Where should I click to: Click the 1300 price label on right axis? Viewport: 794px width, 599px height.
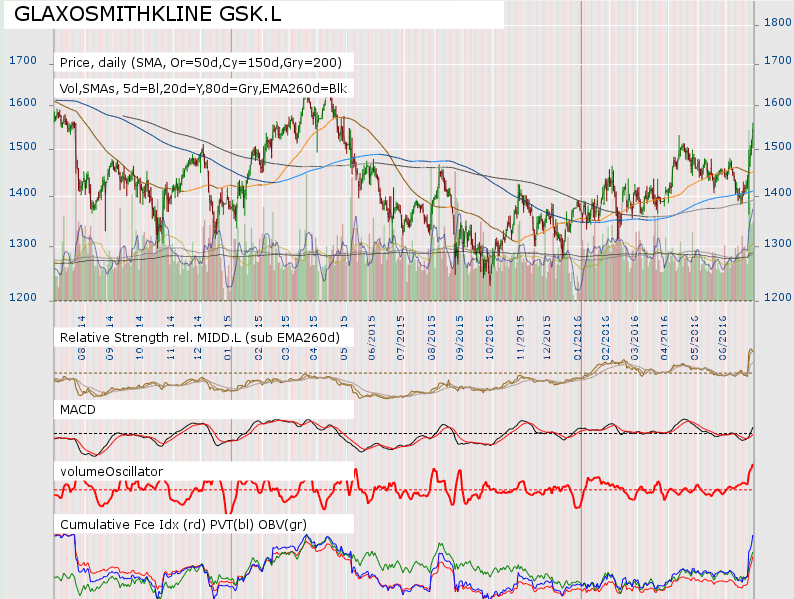pos(777,244)
